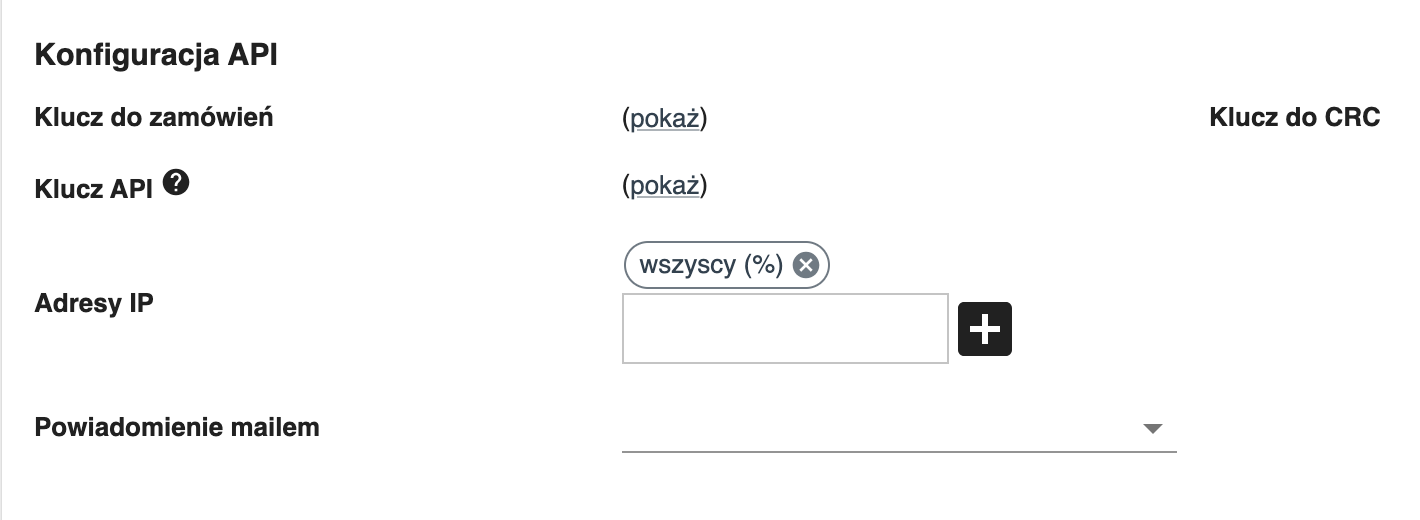Show the Klucz do zamówień key
This screenshot has width=1420, height=520.
tap(664, 119)
